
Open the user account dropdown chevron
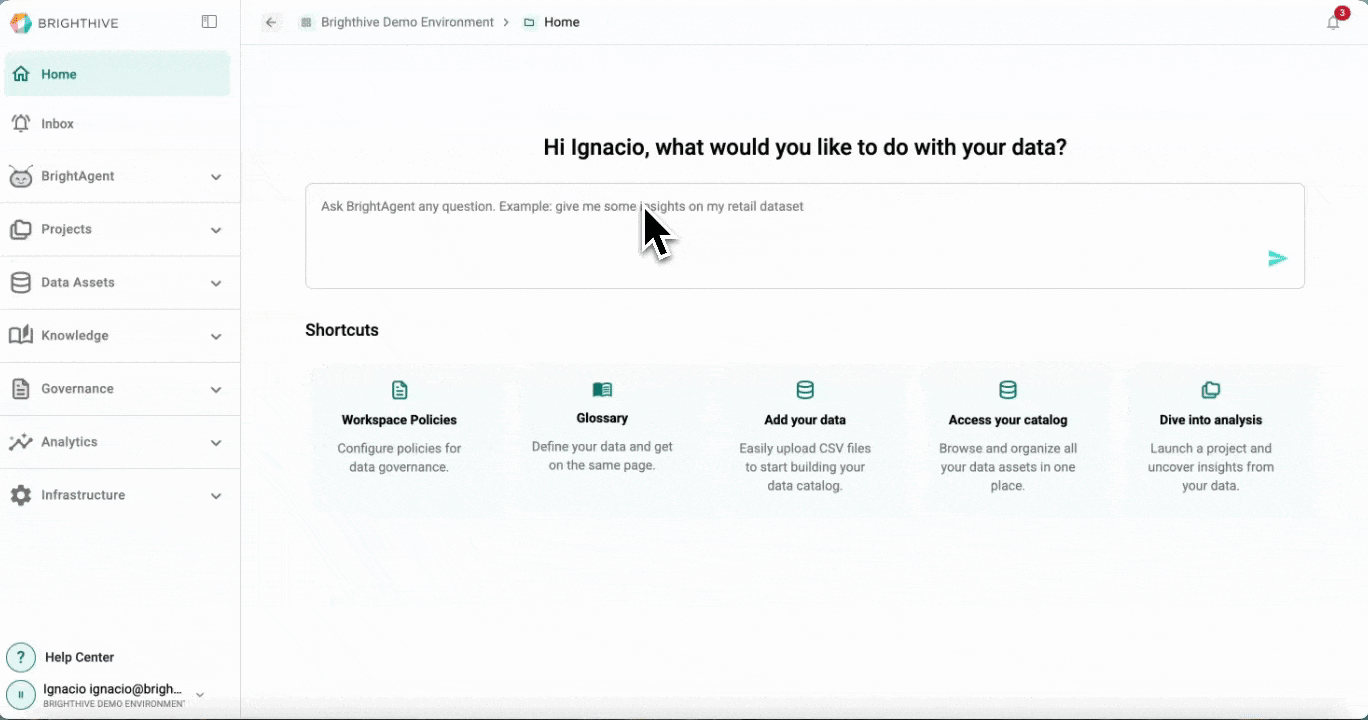[200, 695]
